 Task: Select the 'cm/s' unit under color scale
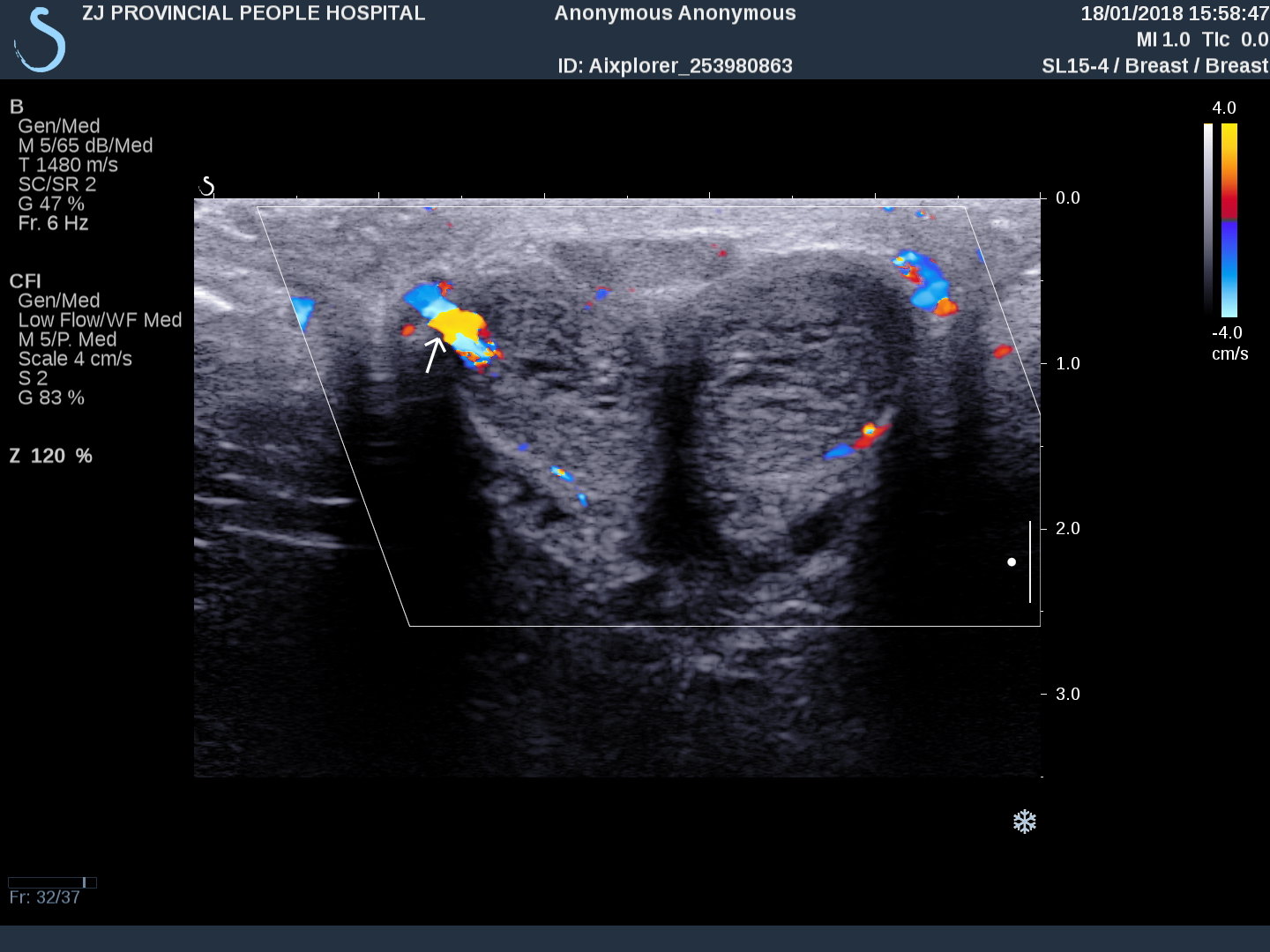point(1230,353)
